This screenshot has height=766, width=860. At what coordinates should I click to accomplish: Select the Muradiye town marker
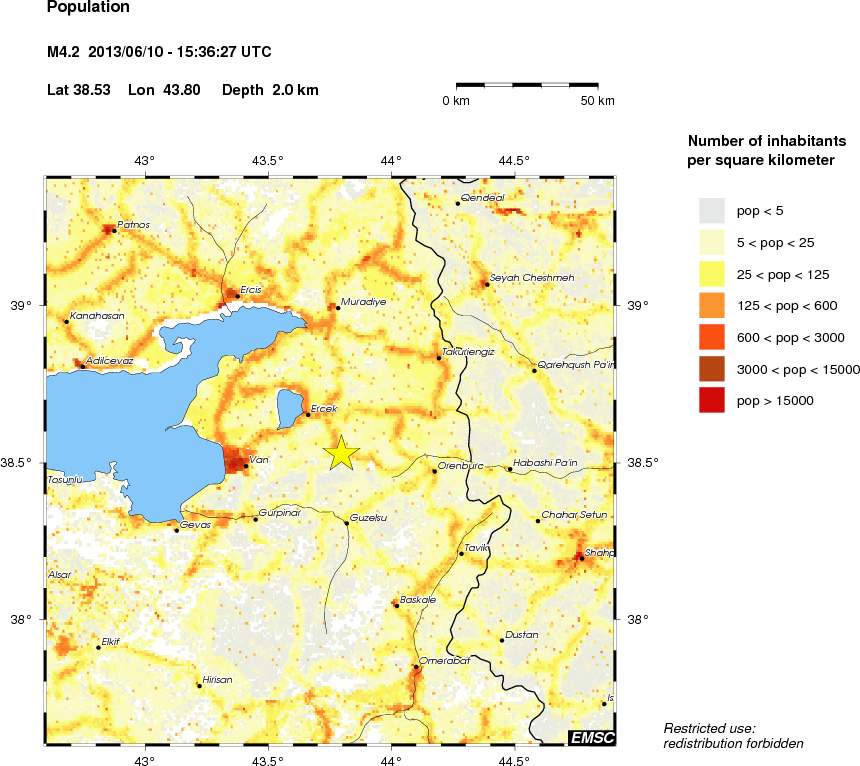(x=338, y=307)
